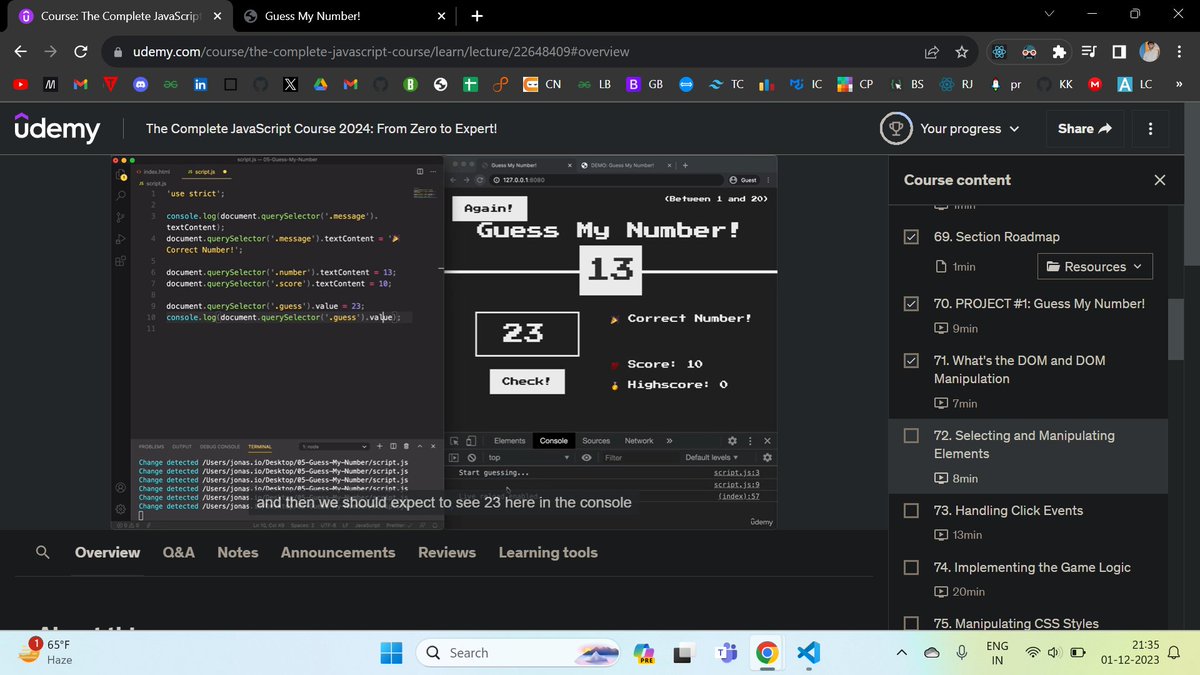Open the LinkedIn bookmark icon
The height and width of the screenshot is (675, 1200).
click(200, 85)
